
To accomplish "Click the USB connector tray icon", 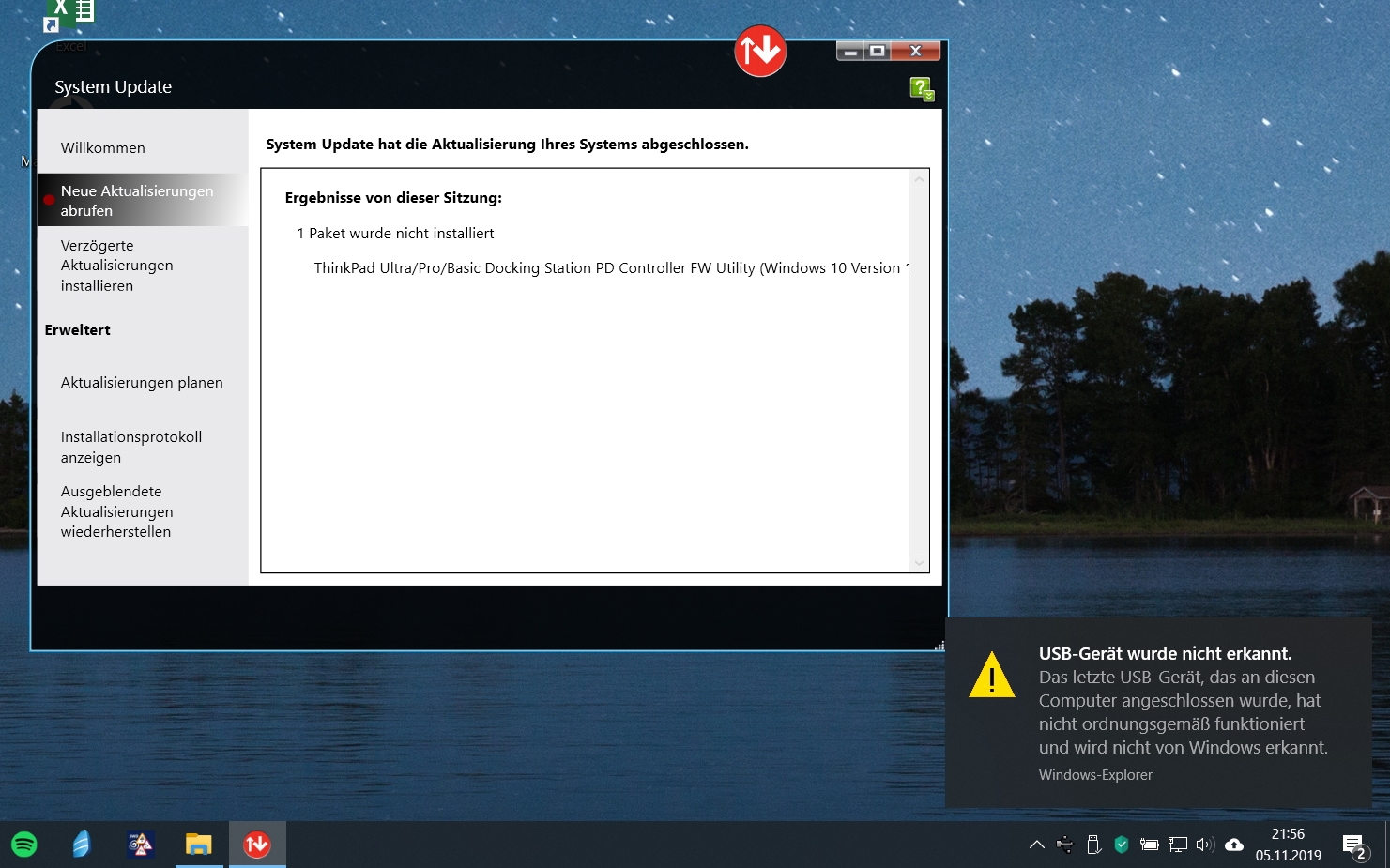I will (1064, 845).
